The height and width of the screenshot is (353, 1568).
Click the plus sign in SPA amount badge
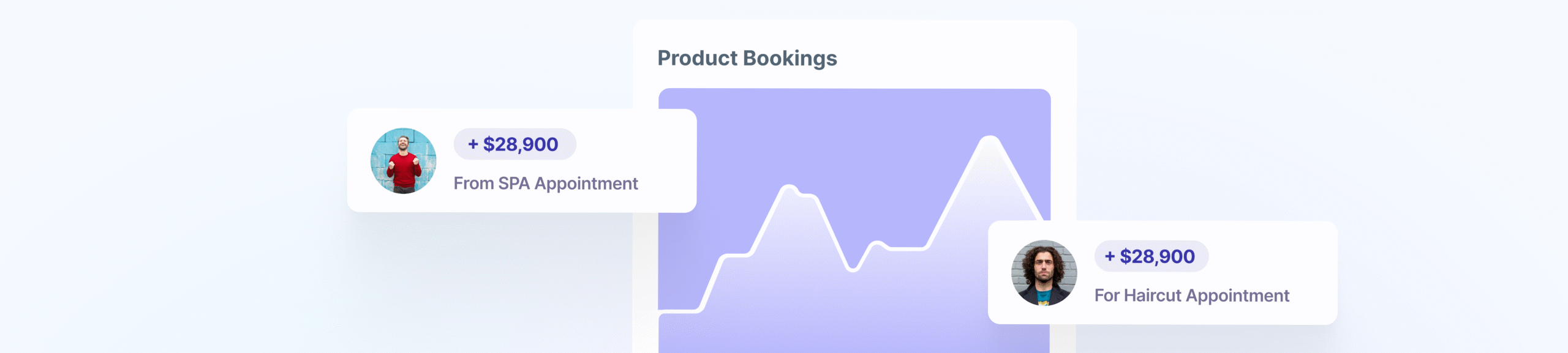pyautogui.click(x=473, y=144)
